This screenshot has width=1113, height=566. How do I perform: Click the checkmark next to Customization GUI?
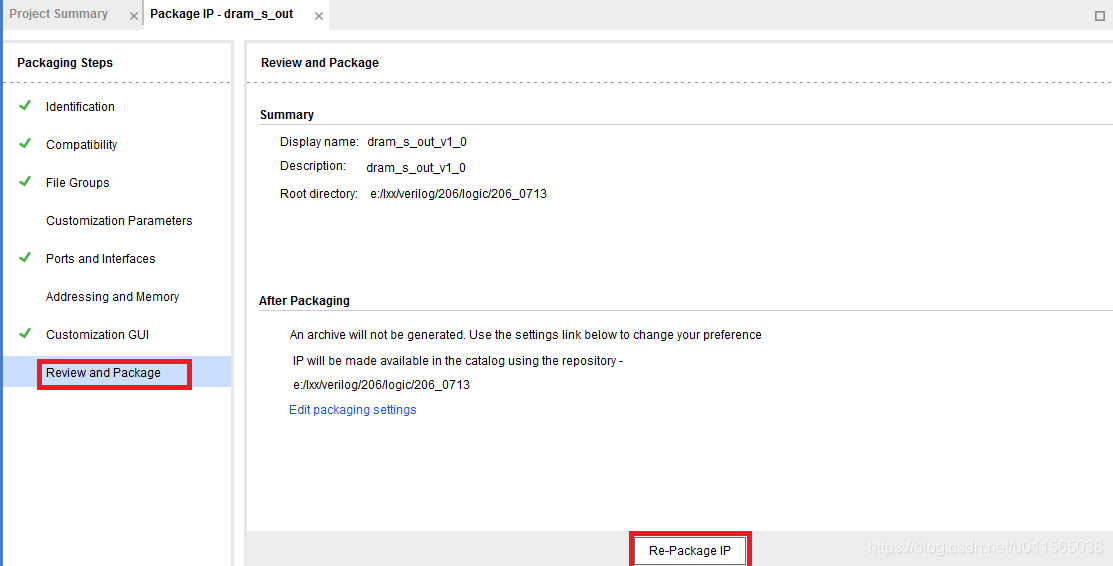25,333
